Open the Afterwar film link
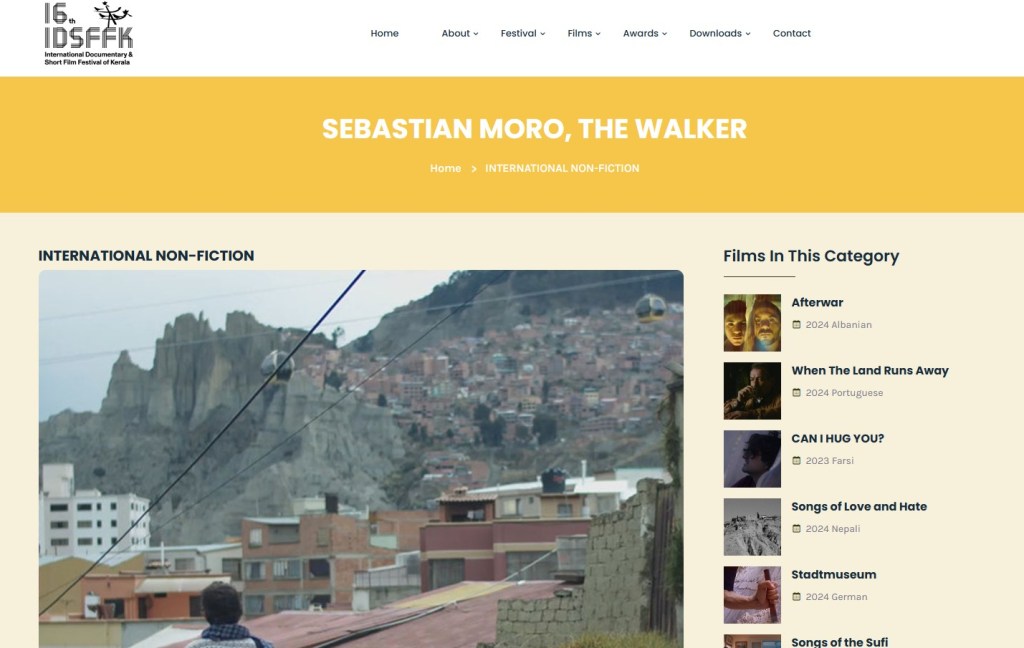 coord(817,302)
